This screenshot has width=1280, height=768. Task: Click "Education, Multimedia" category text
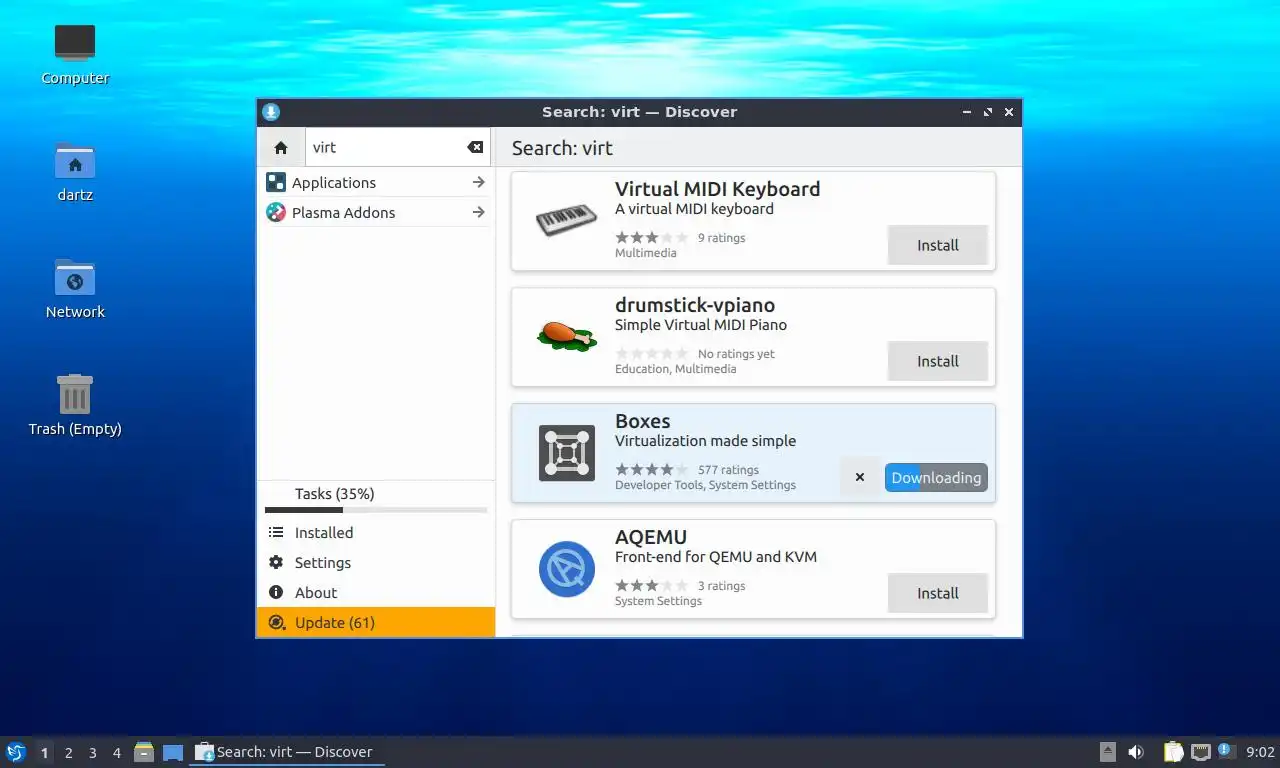click(675, 369)
